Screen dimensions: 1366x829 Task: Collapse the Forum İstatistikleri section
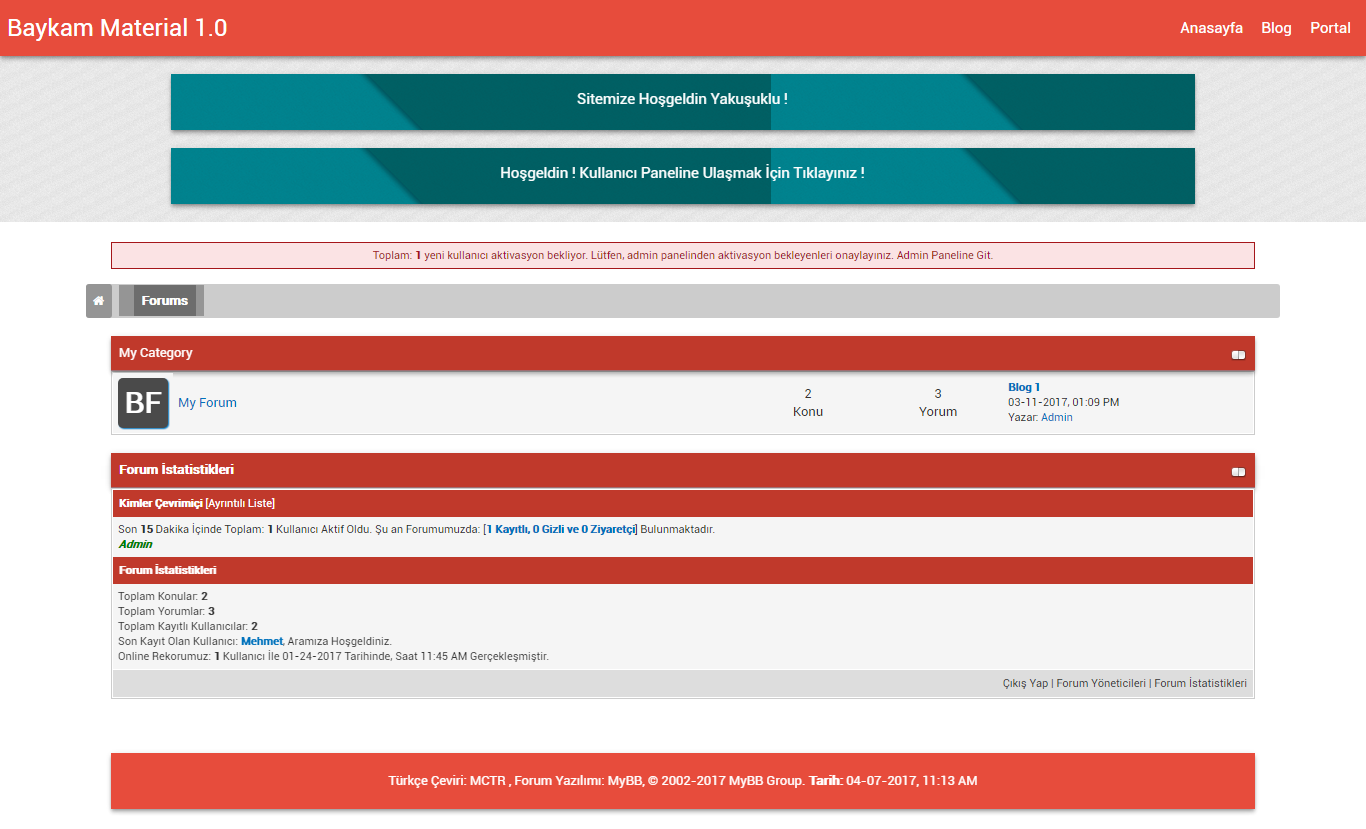(x=1238, y=471)
